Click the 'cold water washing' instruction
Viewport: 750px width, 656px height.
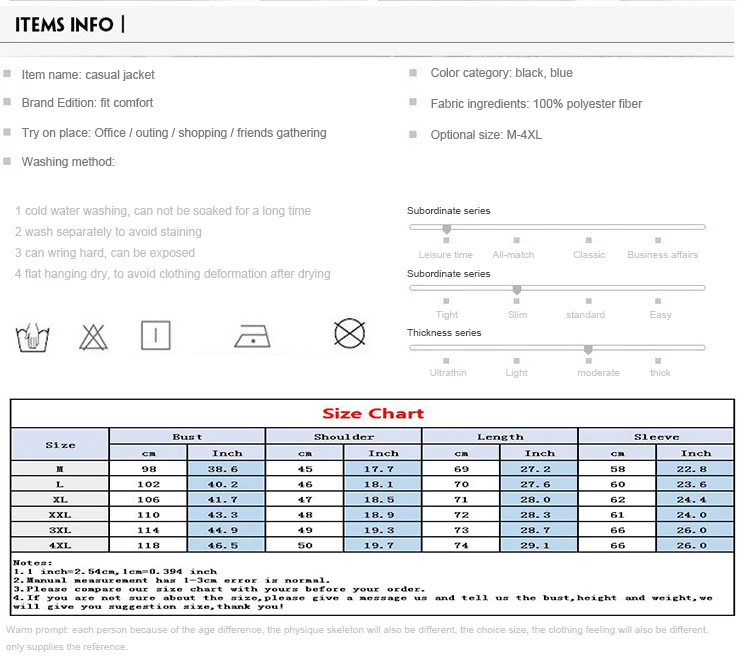pyautogui.click(x=163, y=211)
